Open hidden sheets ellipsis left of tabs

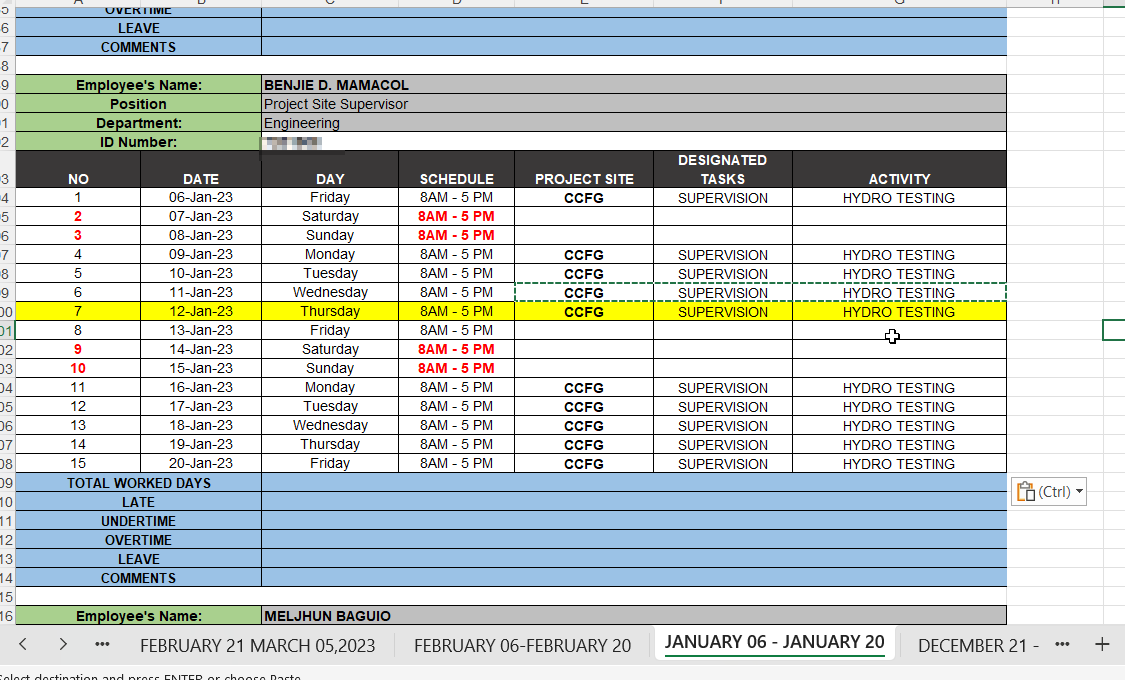point(103,644)
